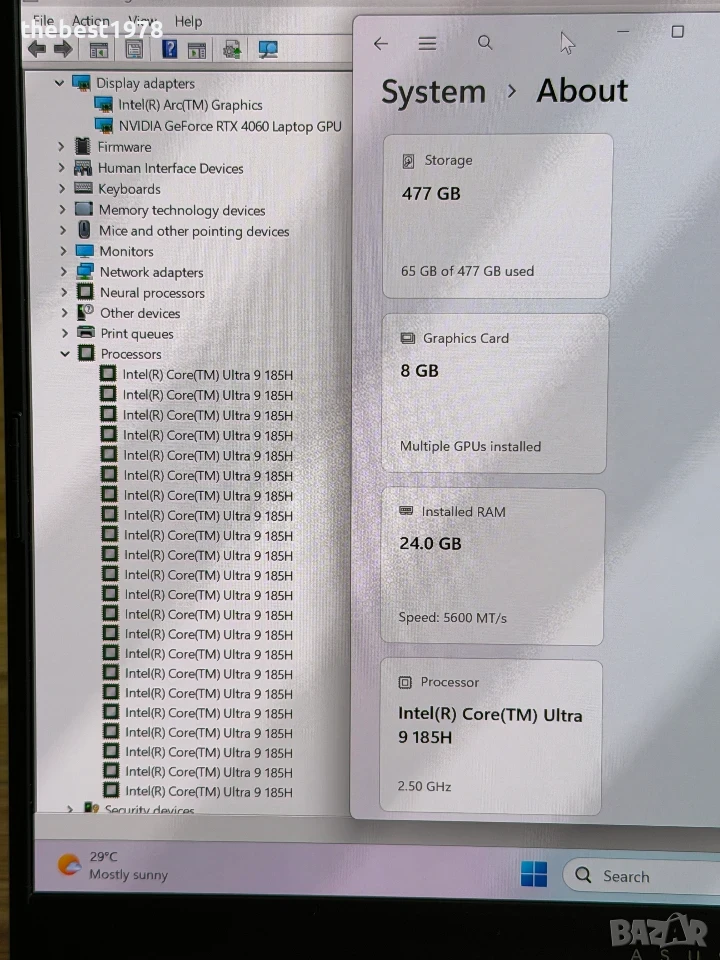Image resolution: width=720 pixels, height=960 pixels.
Task: Open the Installed RAM info card
Action: (x=493, y=566)
